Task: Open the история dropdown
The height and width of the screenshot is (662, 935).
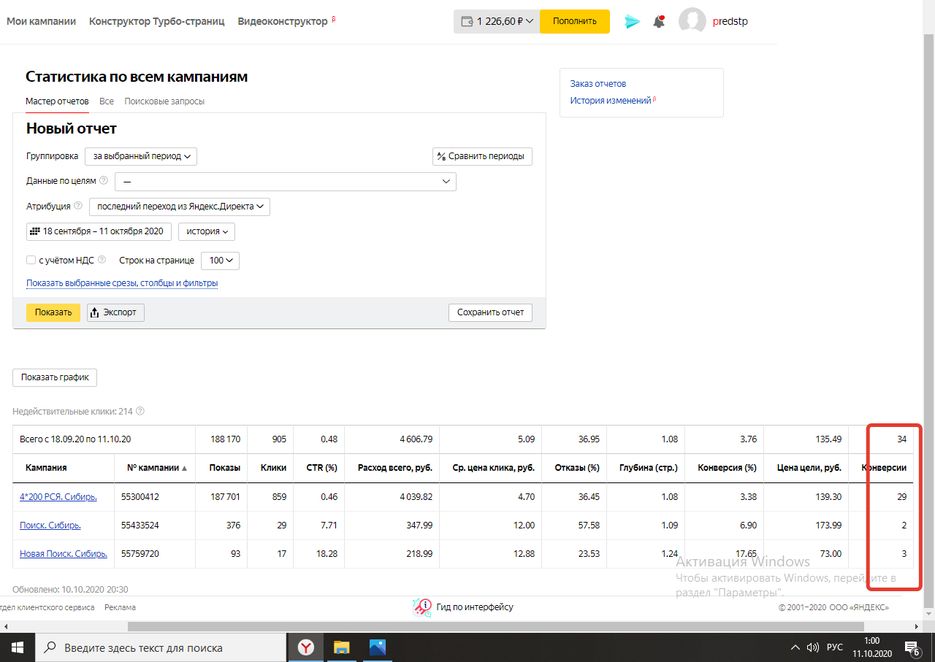Action: 206,231
